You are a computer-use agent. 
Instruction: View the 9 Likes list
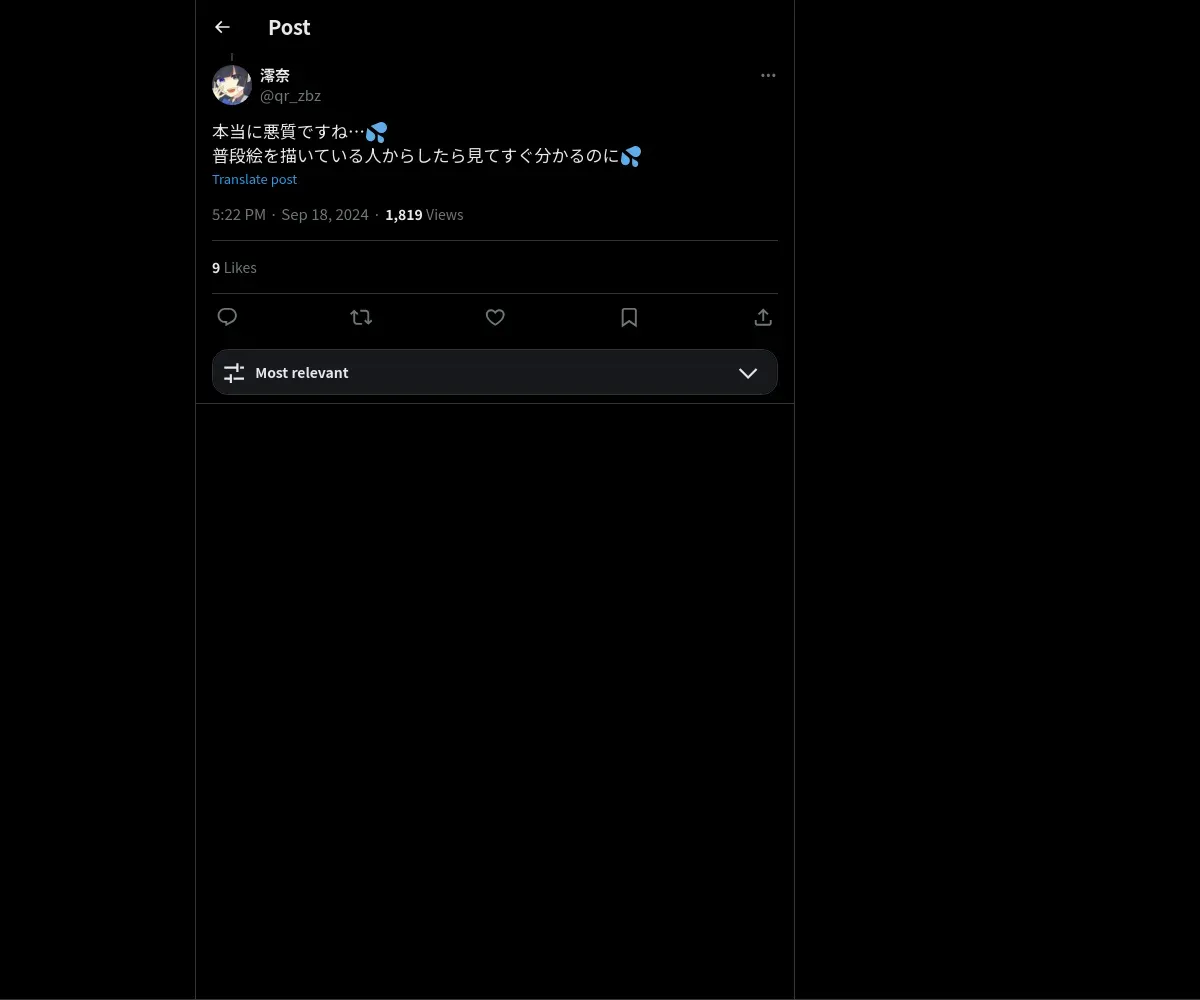click(x=234, y=267)
